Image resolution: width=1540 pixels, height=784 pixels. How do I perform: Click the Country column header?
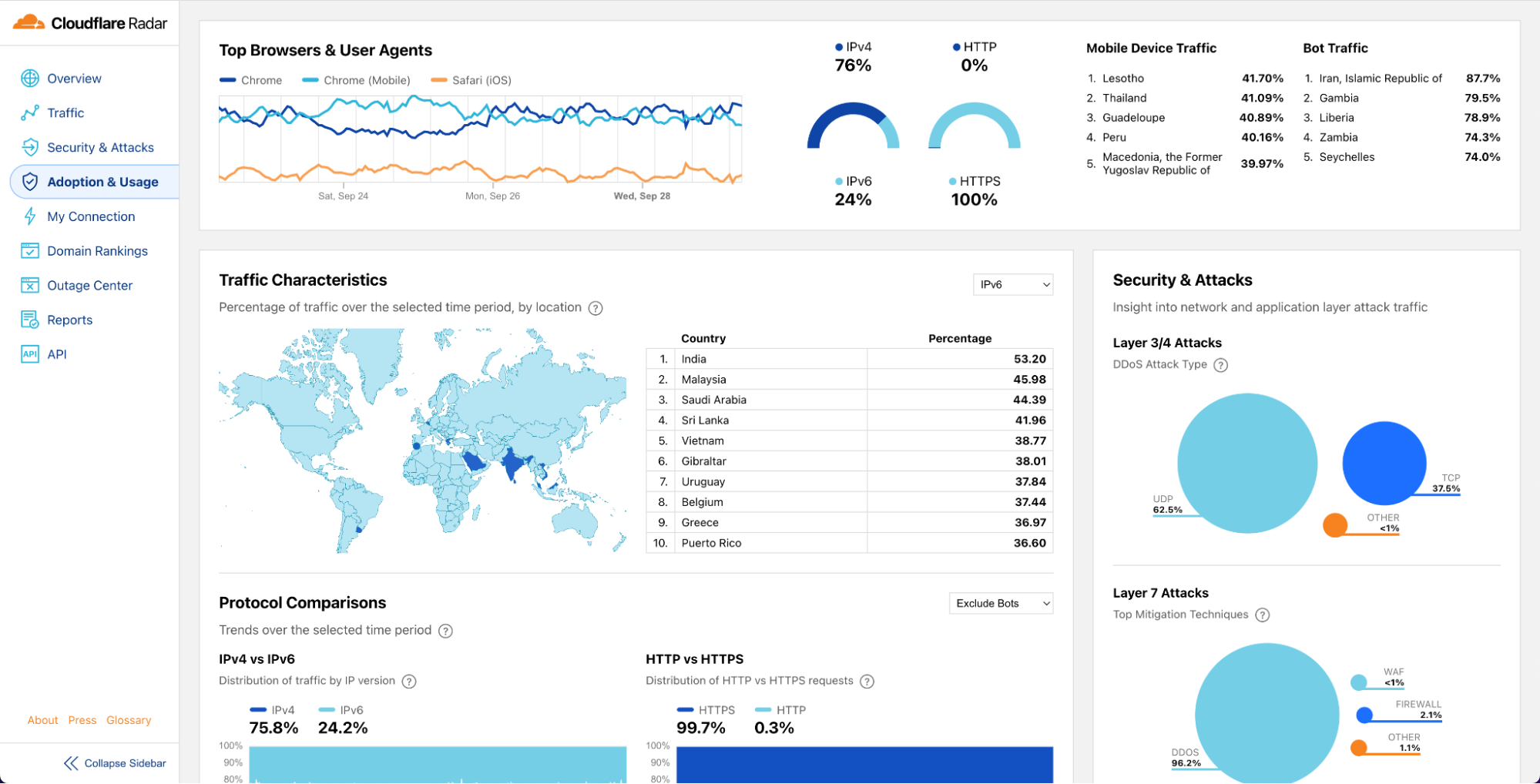703,339
